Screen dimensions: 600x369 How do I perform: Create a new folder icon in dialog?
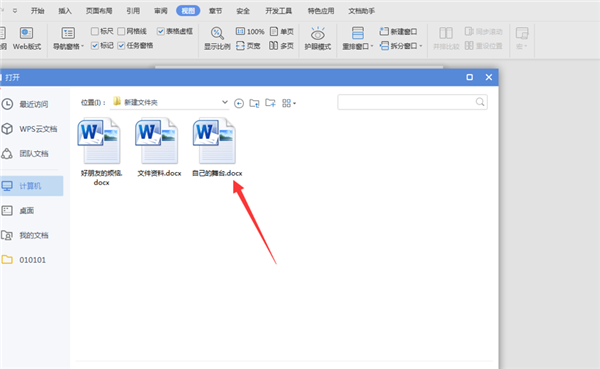click(x=271, y=103)
